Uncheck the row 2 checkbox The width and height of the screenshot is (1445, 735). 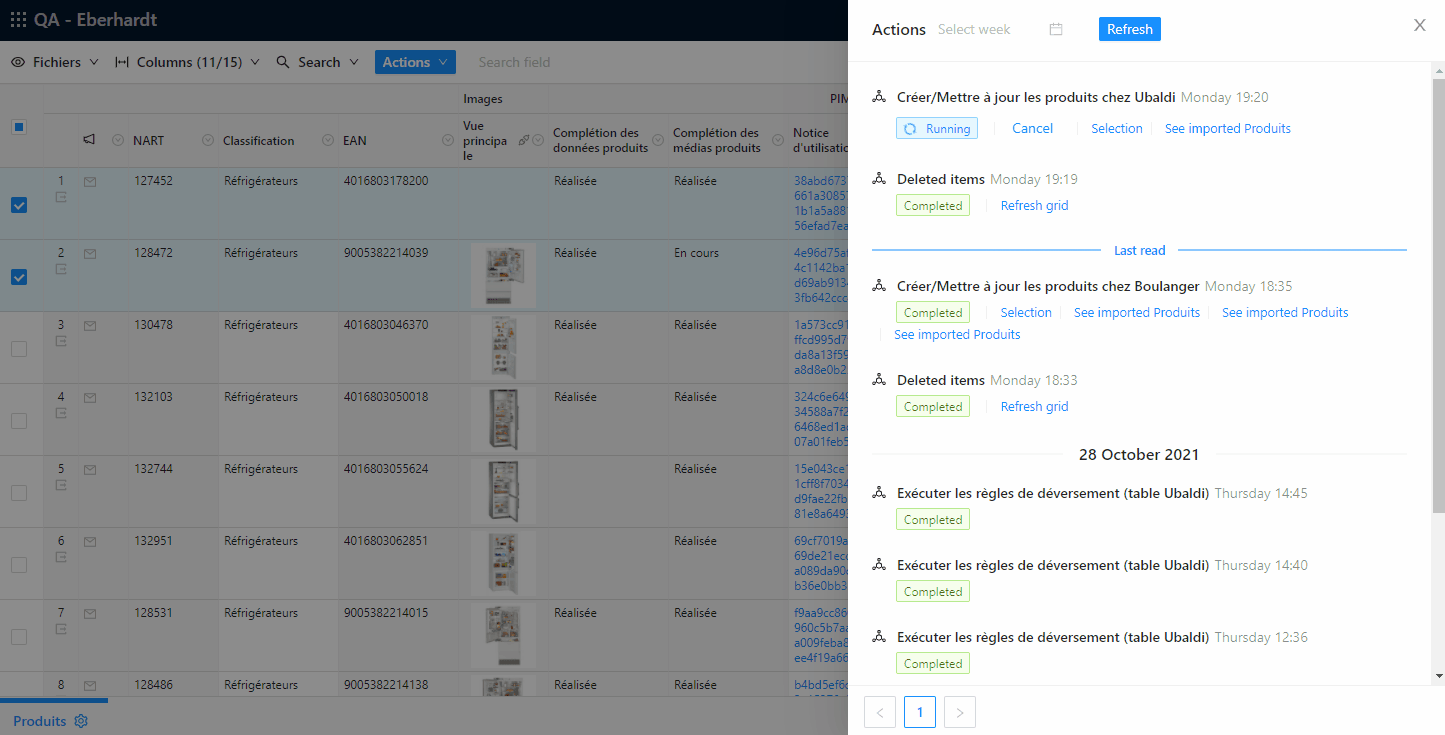point(18,277)
